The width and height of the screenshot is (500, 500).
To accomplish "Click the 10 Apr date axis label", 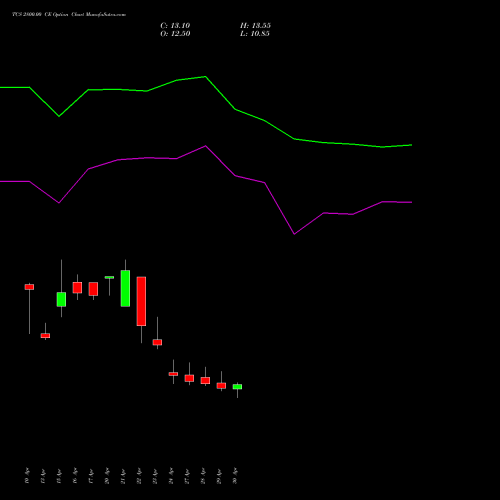I will pyautogui.click(x=27, y=476).
